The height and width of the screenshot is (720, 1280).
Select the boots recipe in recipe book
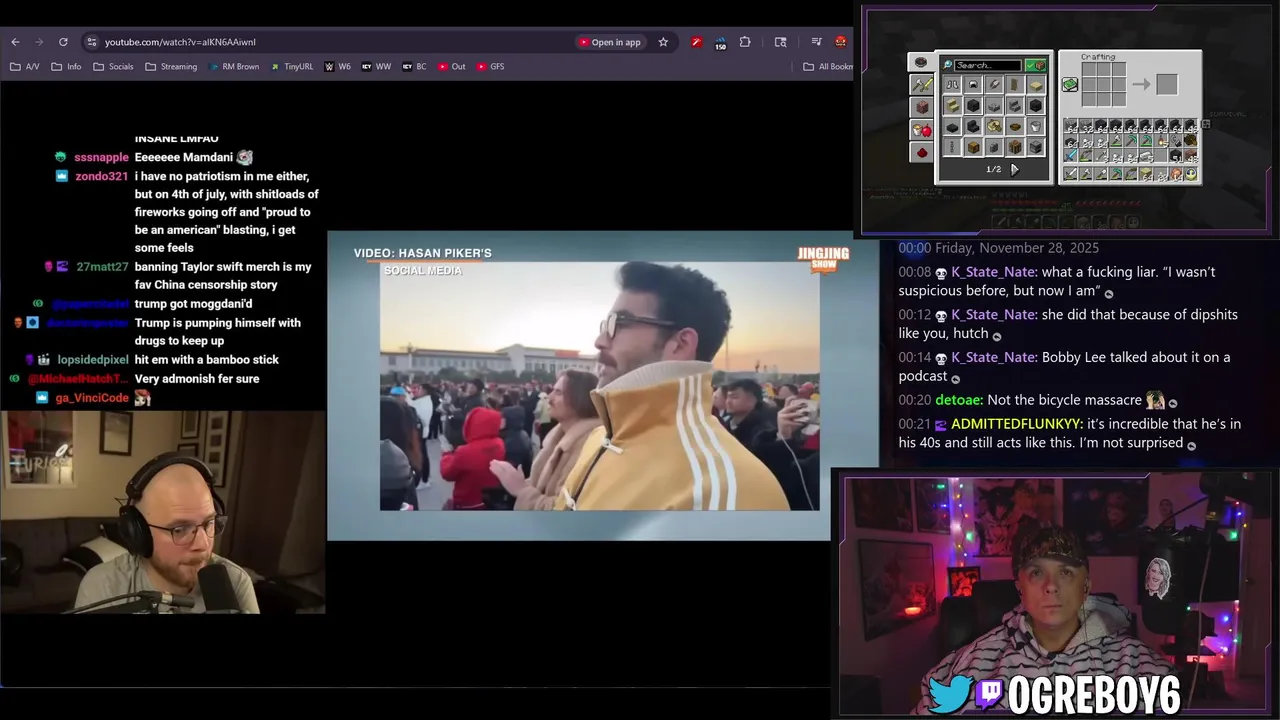coord(952,85)
